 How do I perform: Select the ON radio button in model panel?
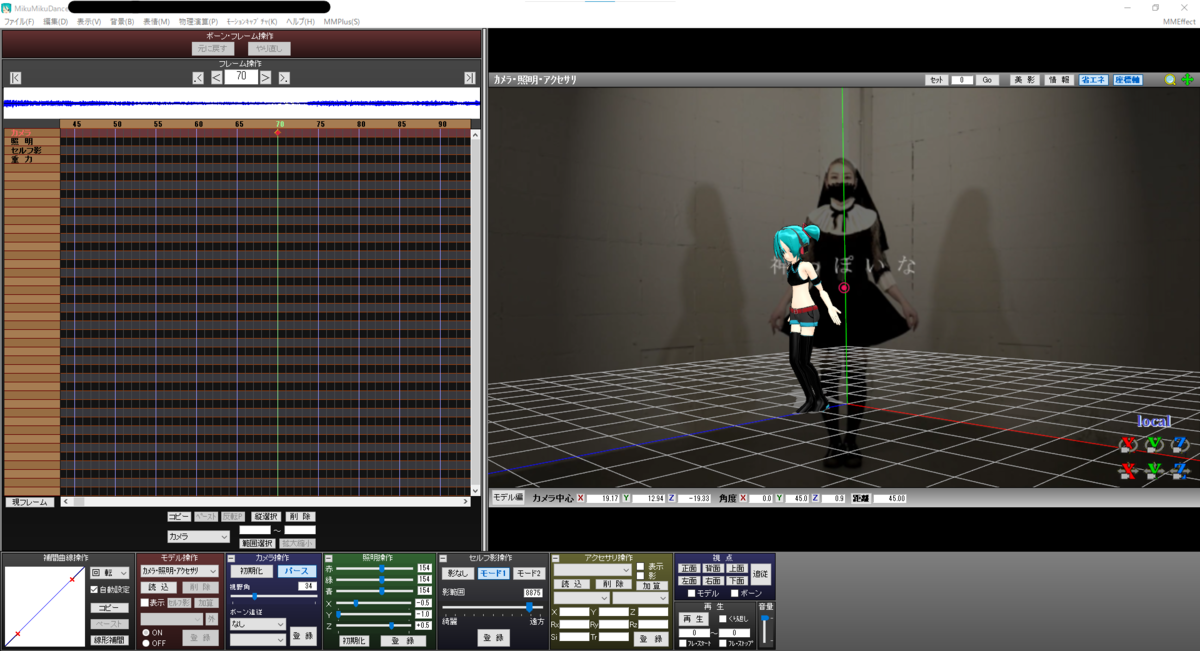coord(145,632)
